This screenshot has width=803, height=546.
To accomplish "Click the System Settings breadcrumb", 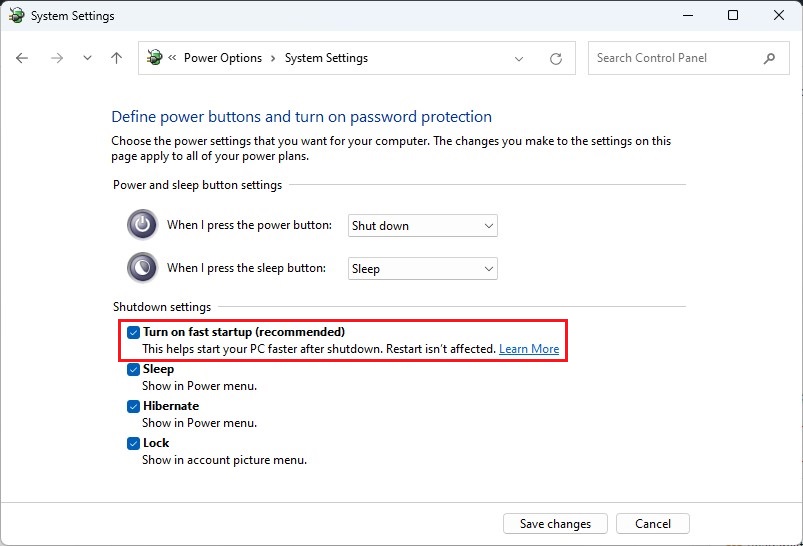I will [x=326, y=58].
